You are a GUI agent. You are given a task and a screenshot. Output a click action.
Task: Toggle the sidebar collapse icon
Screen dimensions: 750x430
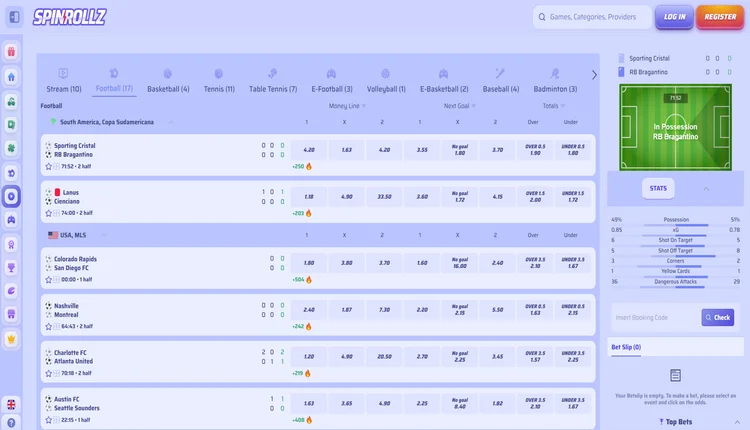[14, 17]
